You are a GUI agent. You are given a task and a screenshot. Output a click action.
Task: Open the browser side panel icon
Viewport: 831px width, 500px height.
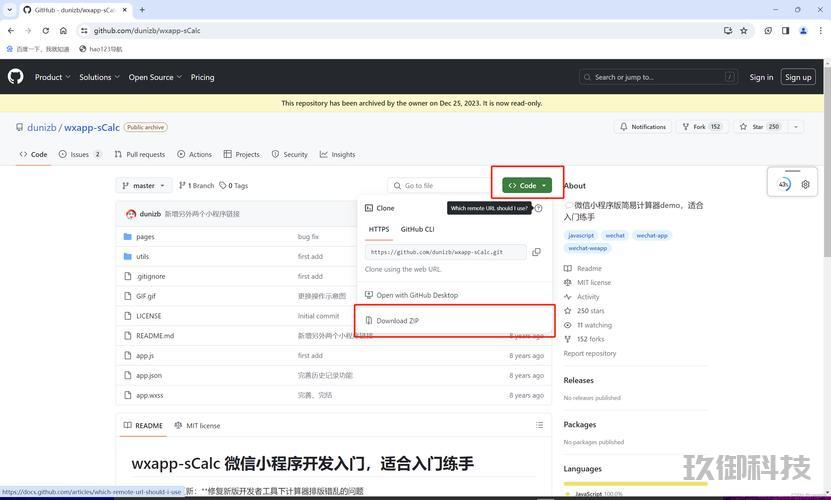(x=785, y=31)
